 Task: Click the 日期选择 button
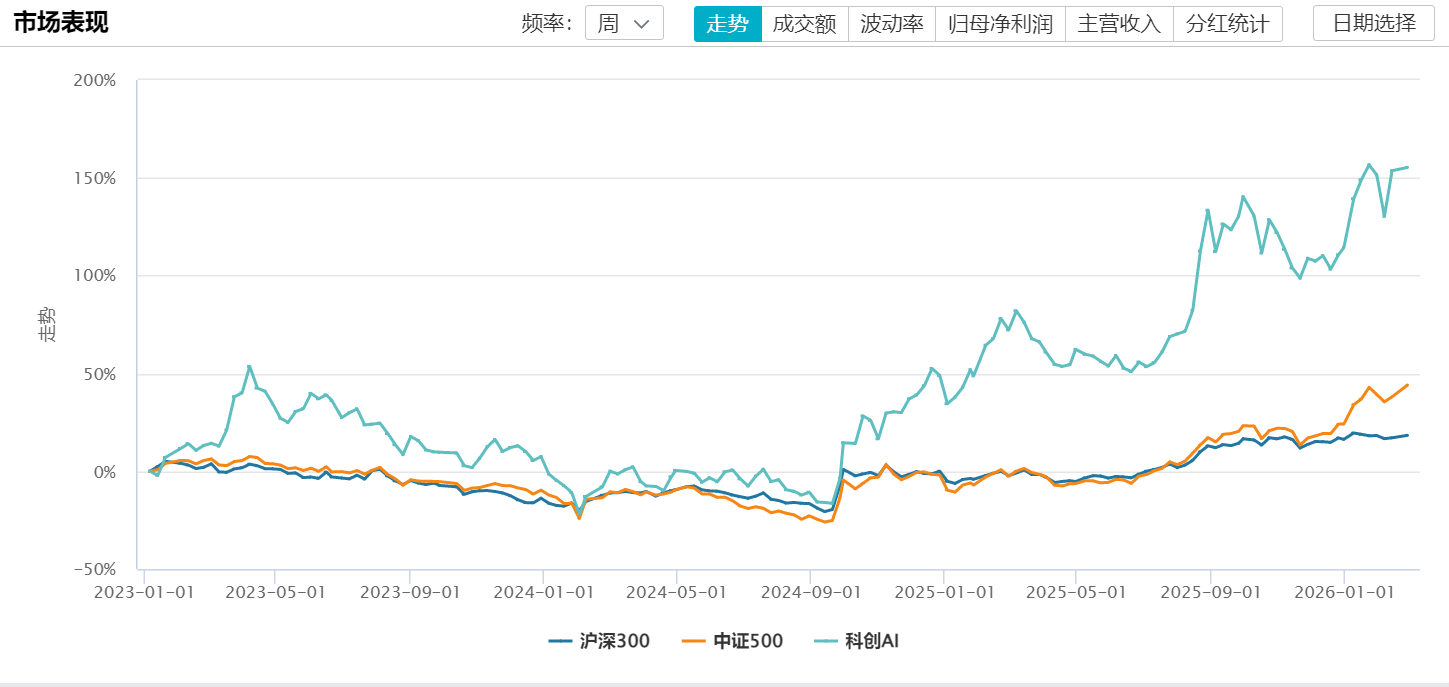coord(1374,24)
